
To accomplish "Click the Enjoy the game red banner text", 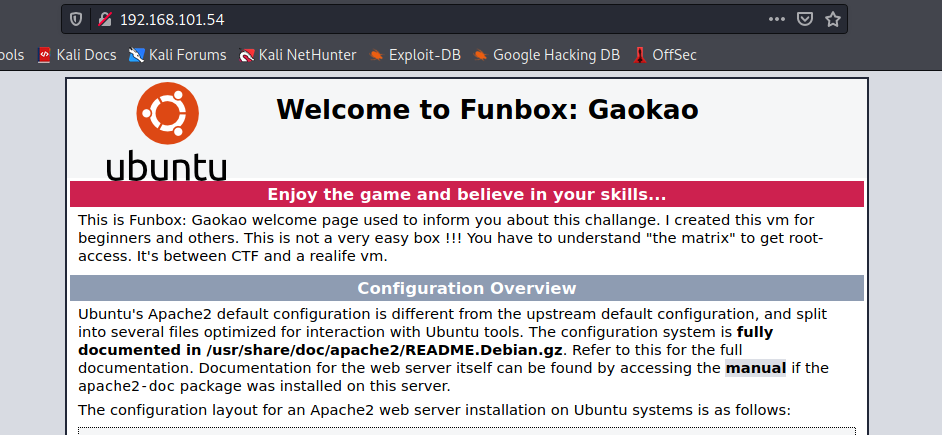I will click(466, 195).
